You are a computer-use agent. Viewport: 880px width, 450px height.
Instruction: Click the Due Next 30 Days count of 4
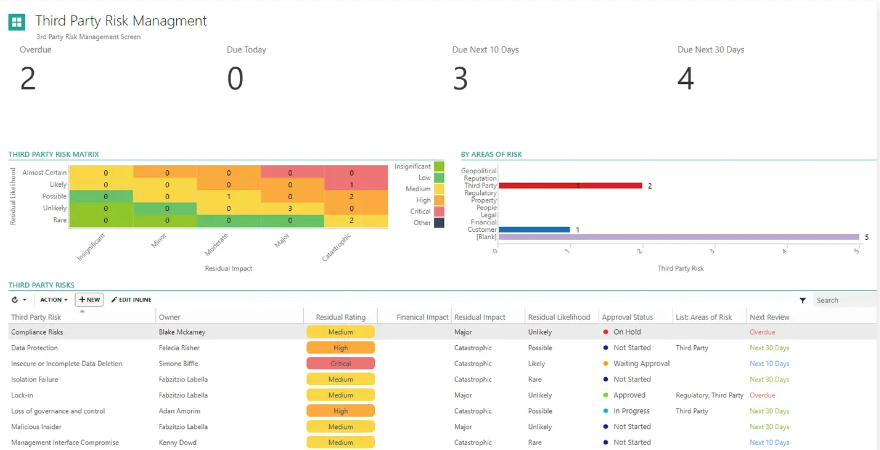click(686, 79)
